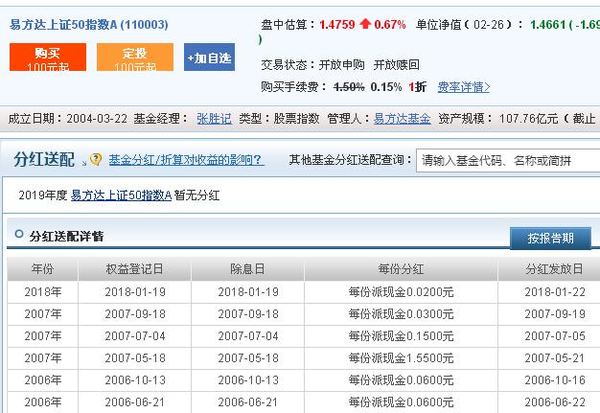Viewport: 600px width, 413px height.
Task: Click record date 2018-01-19 cell
Action: (x=135, y=292)
